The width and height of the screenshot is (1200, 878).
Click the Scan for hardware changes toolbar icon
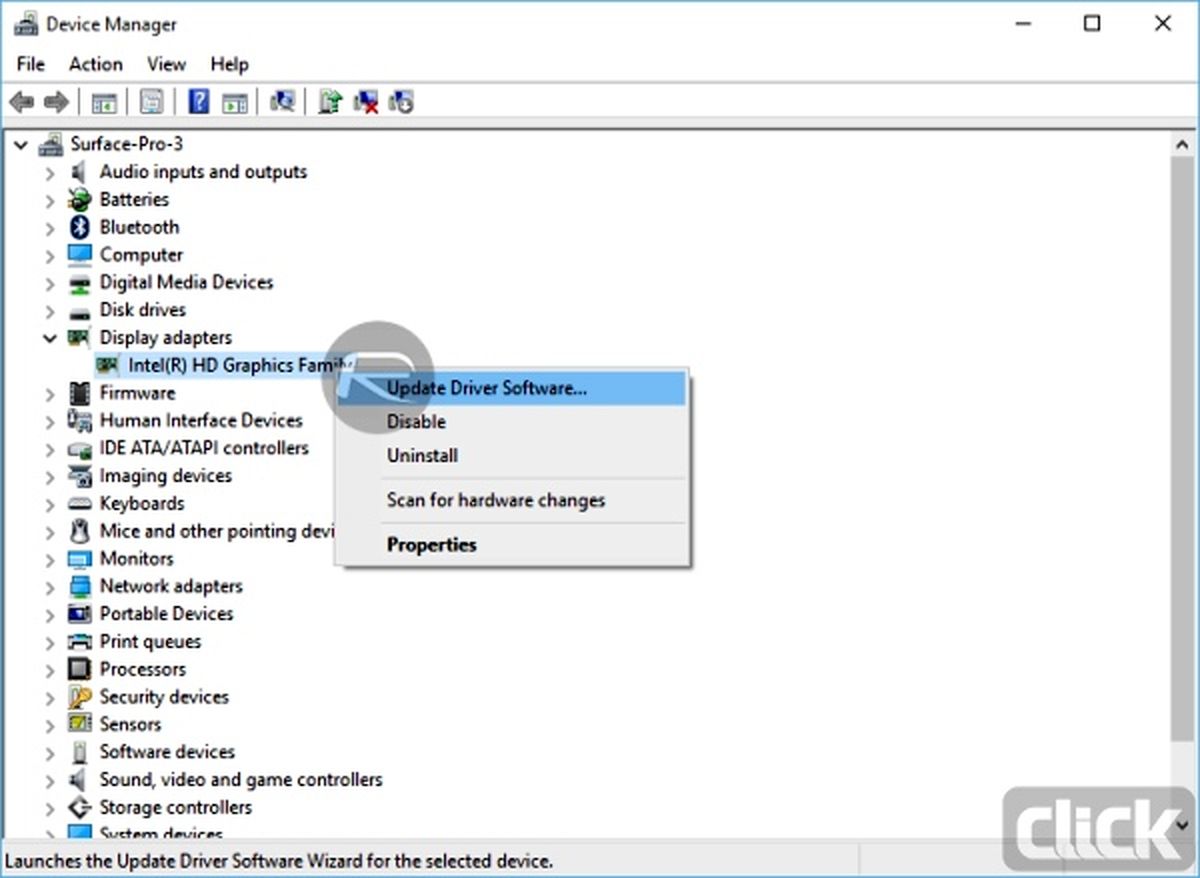(x=283, y=101)
